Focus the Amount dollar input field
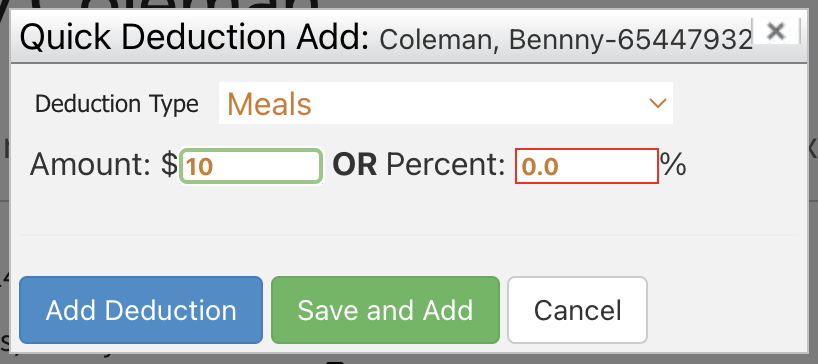818x364 pixels. pyautogui.click(x=250, y=166)
